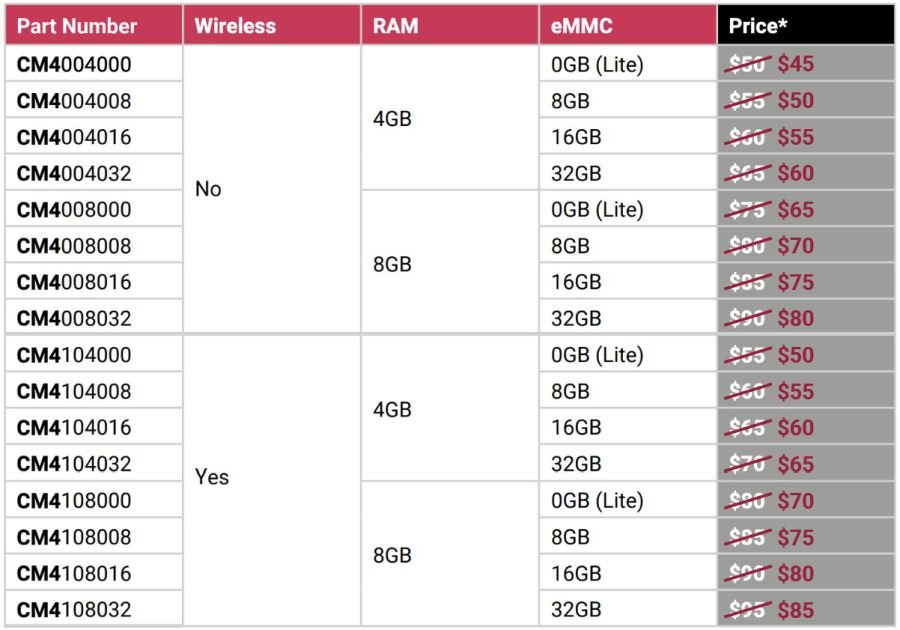
Task: Click the Wireless 'Yes' cell
Action: pyautogui.click(x=272, y=480)
